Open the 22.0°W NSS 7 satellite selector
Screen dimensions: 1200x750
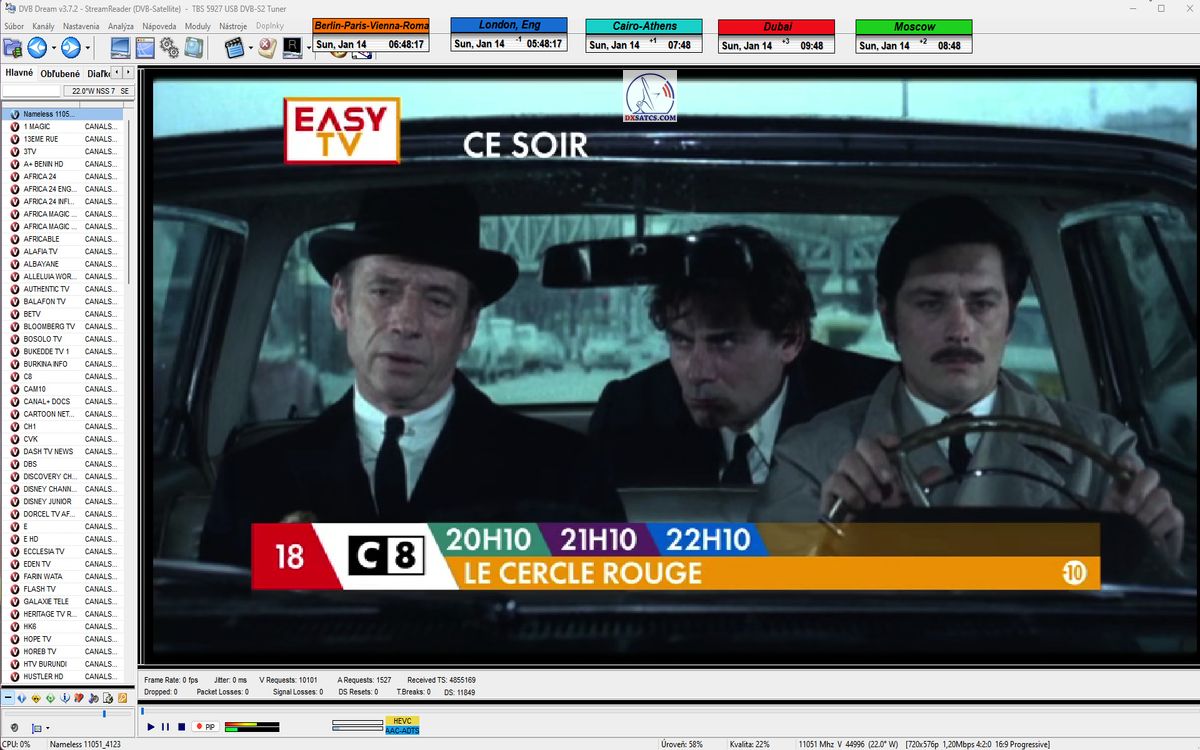(97, 91)
